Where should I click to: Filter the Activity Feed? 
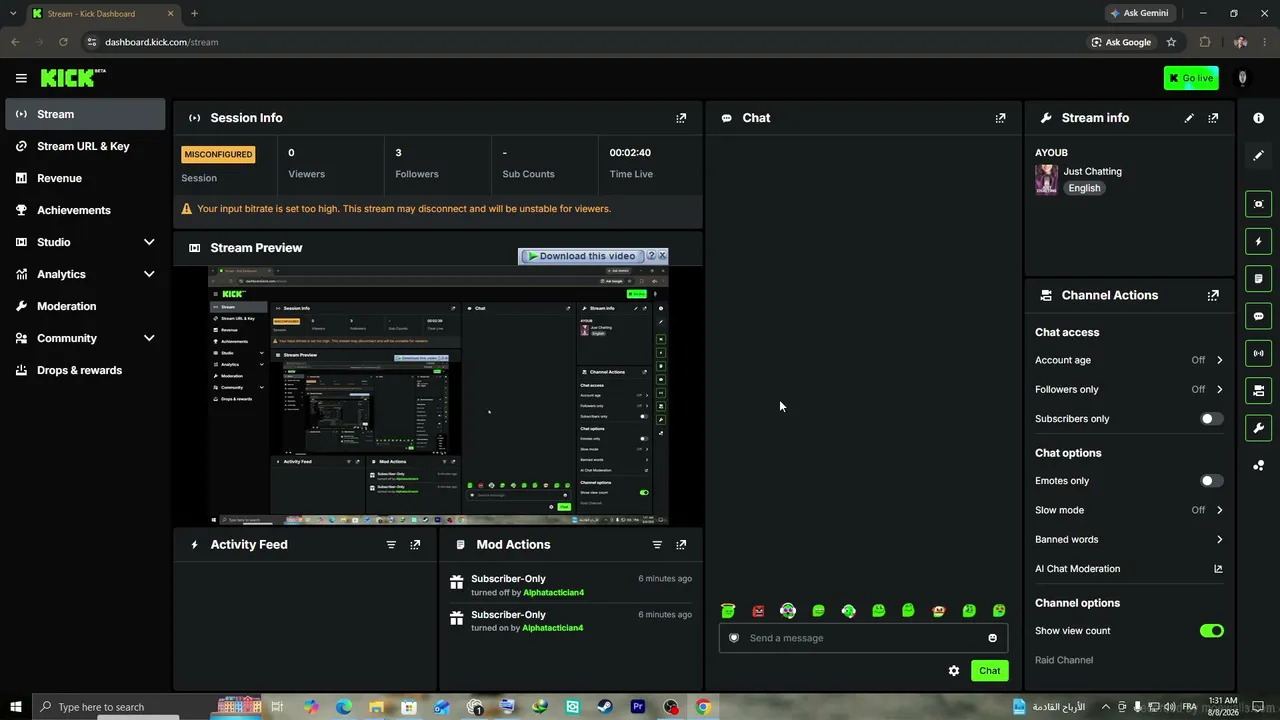[391, 545]
